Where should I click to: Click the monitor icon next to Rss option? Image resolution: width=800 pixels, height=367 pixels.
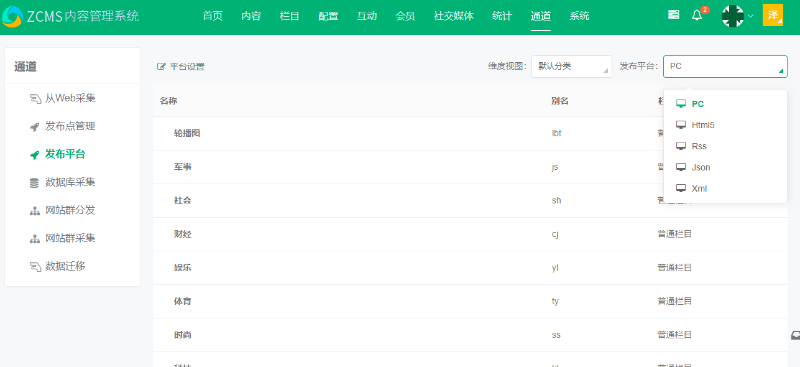pos(681,146)
